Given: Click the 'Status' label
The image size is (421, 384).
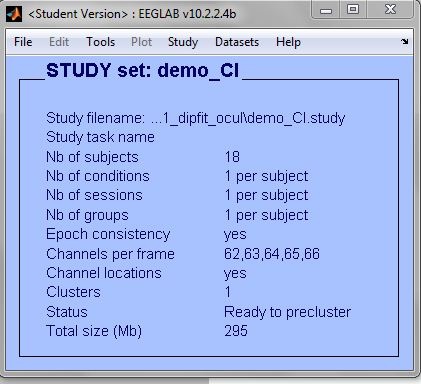Looking at the screenshot, I should [67, 312].
